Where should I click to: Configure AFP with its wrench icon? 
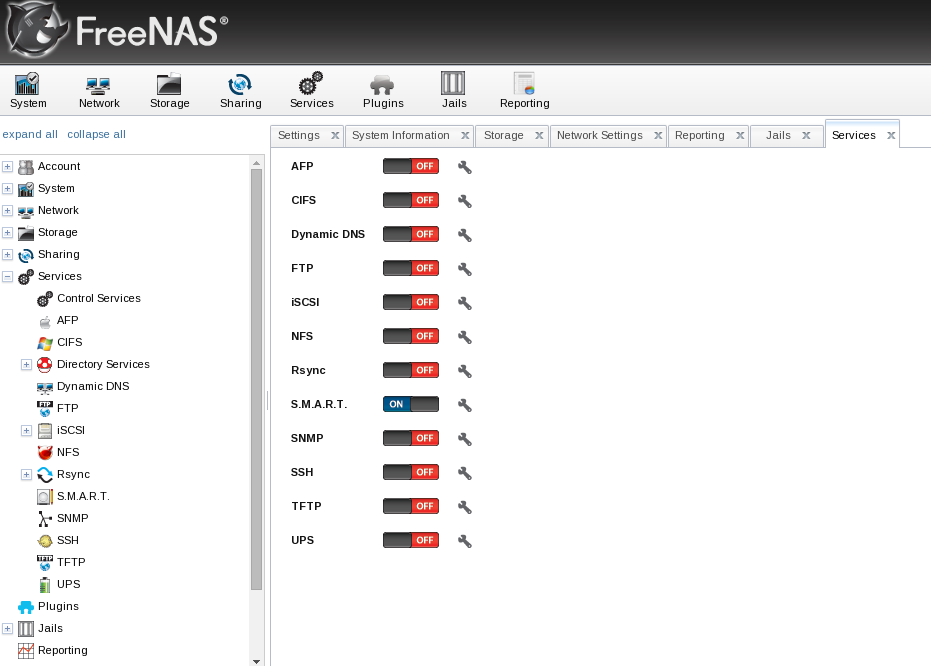464,167
